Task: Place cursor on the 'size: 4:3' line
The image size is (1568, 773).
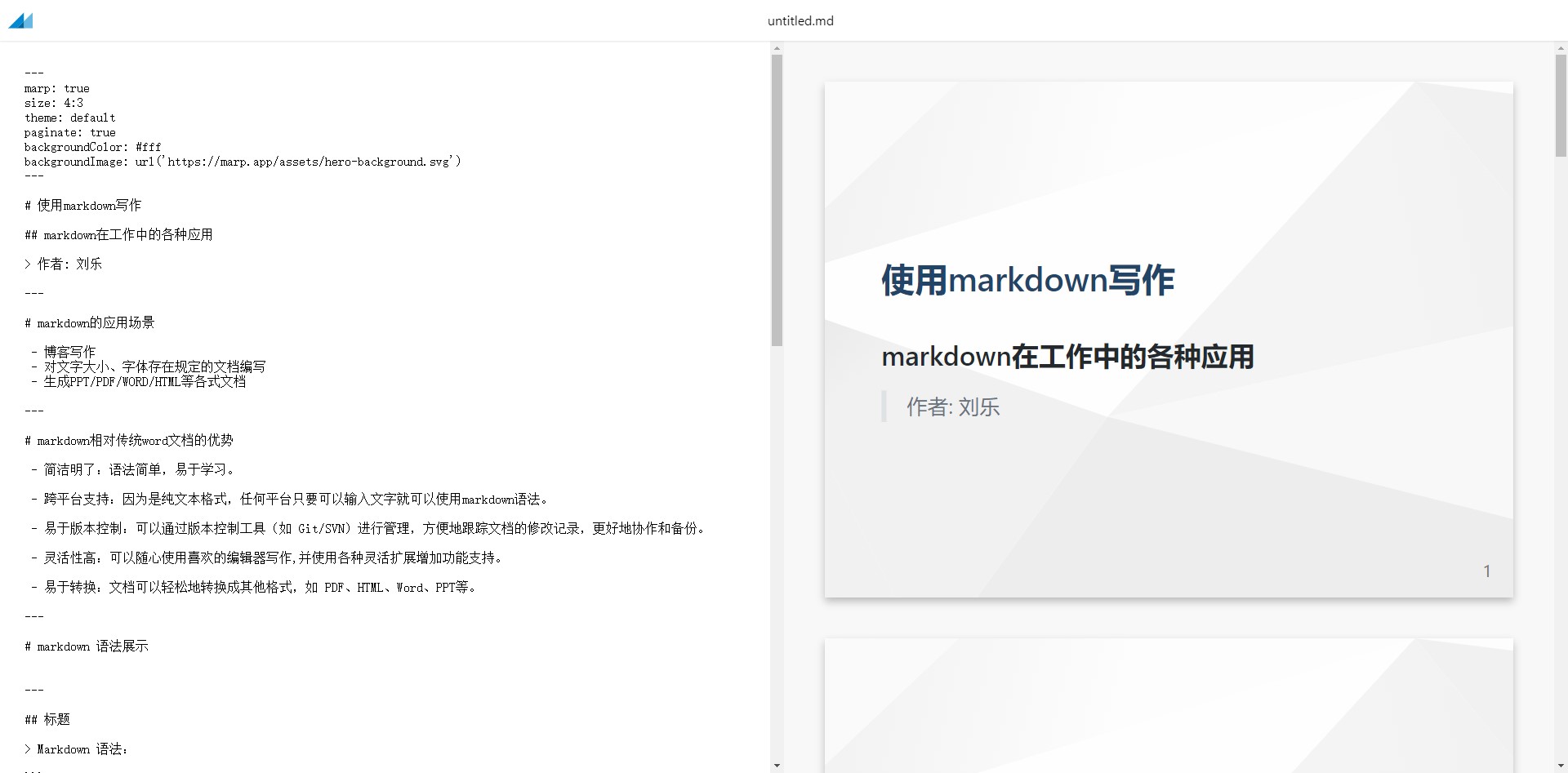Action: [x=54, y=103]
